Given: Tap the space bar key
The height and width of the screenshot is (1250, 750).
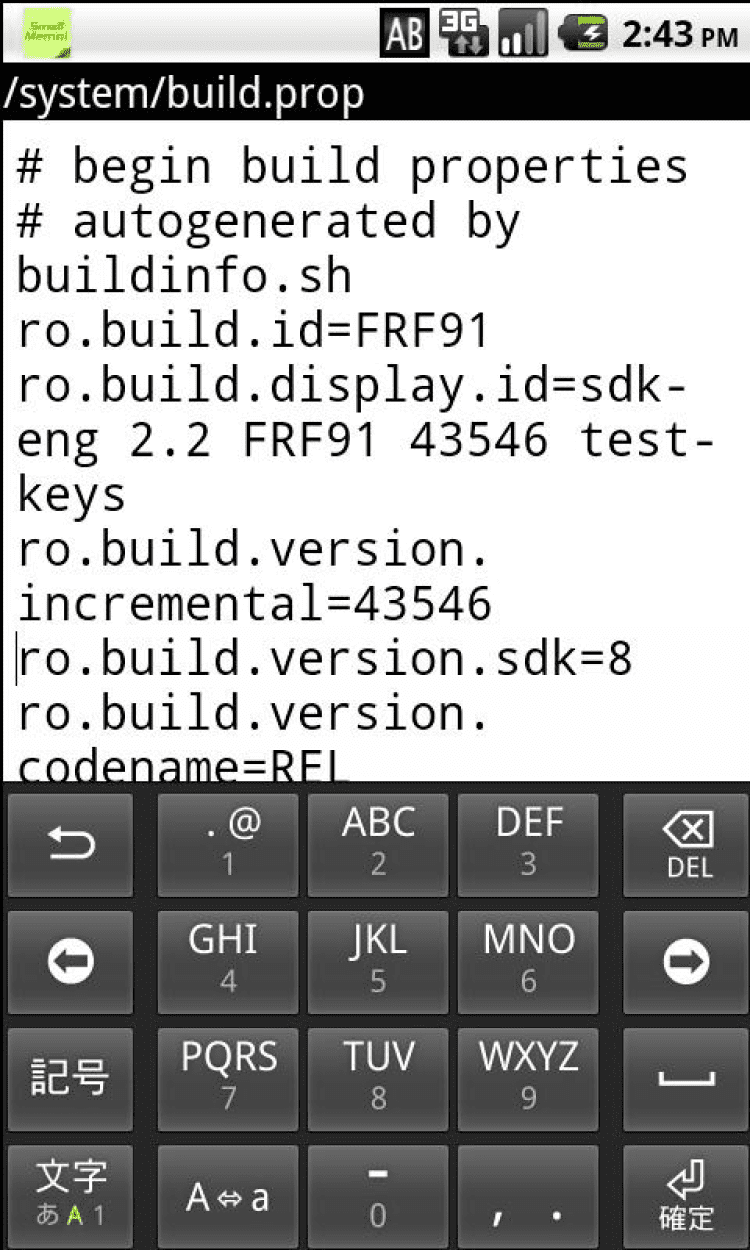Looking at the screenshot, I should point(689,1079).
